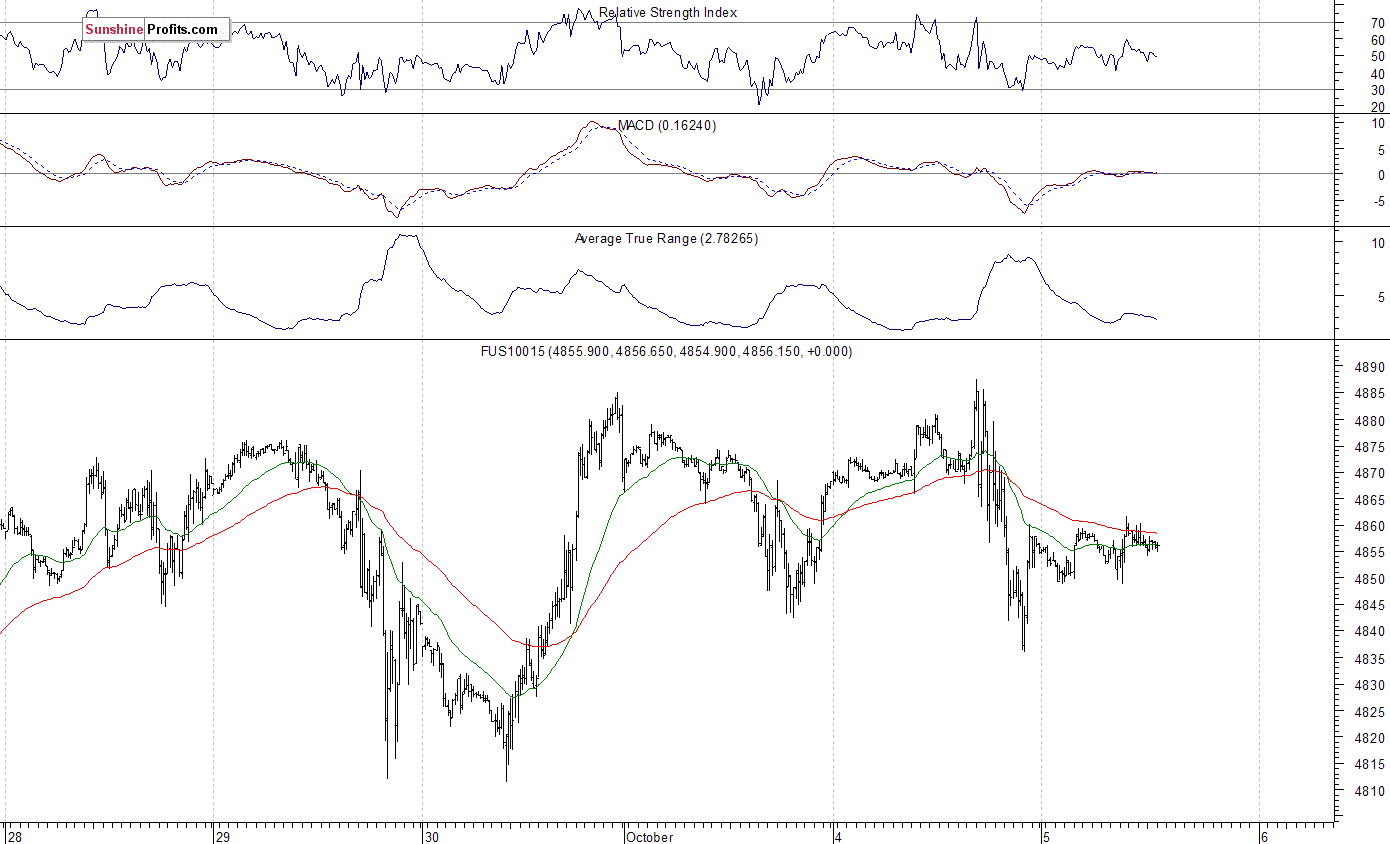Click the 4870 price axis label
Screen dimensions: 1390x844
pyautogui.click(x=1369, y=473)
